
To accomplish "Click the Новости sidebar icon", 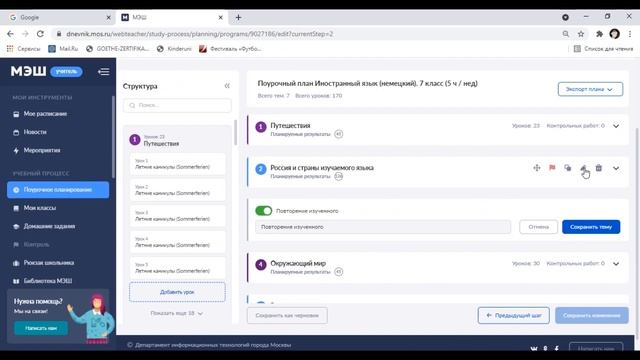I will (16, 132).
